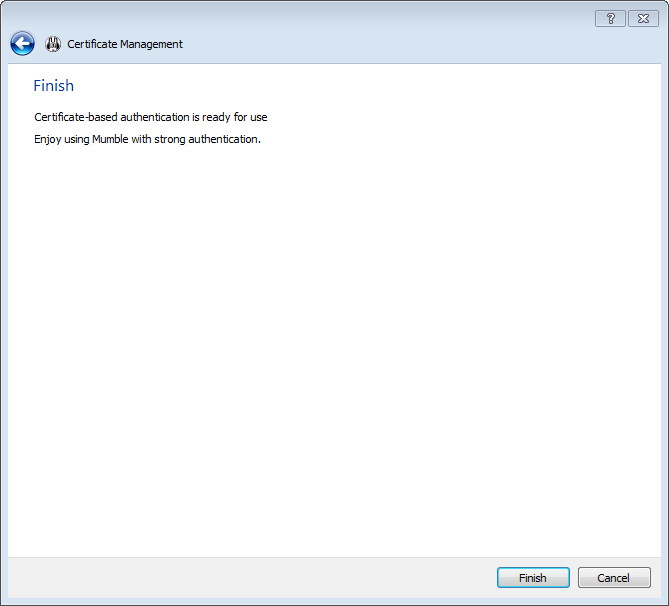The width and height of the screenshot is (669, 606).
Task: Cancel the certificate wizard
Action: tap(614, 578)
